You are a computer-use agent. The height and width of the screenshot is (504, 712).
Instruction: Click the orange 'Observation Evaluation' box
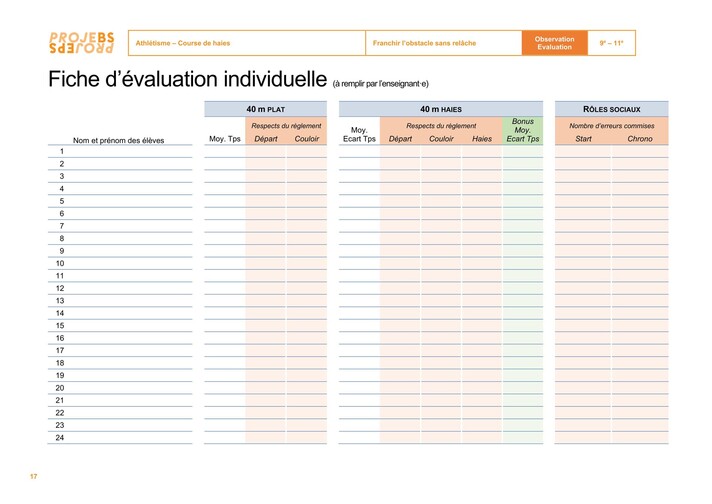pos(554,43)
